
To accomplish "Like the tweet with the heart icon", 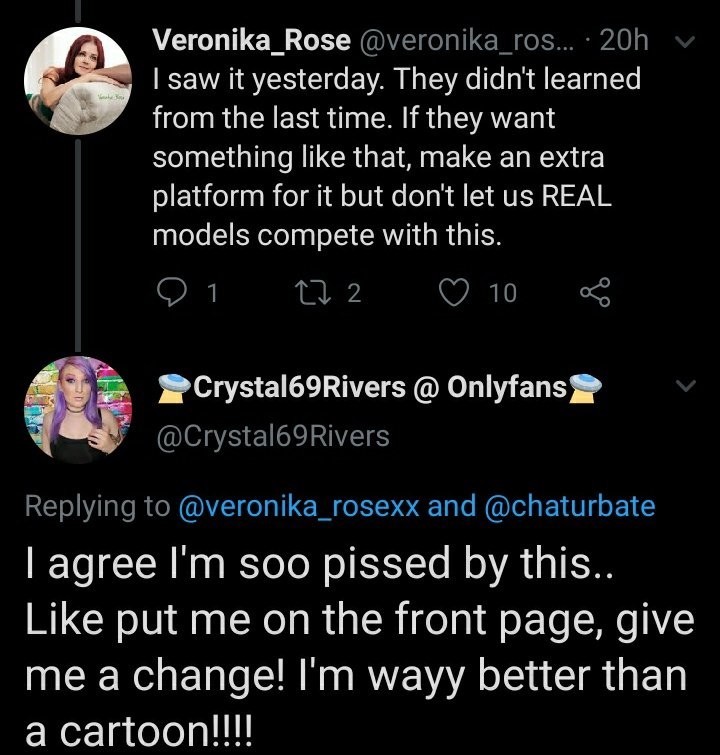I will pos(455,292).
